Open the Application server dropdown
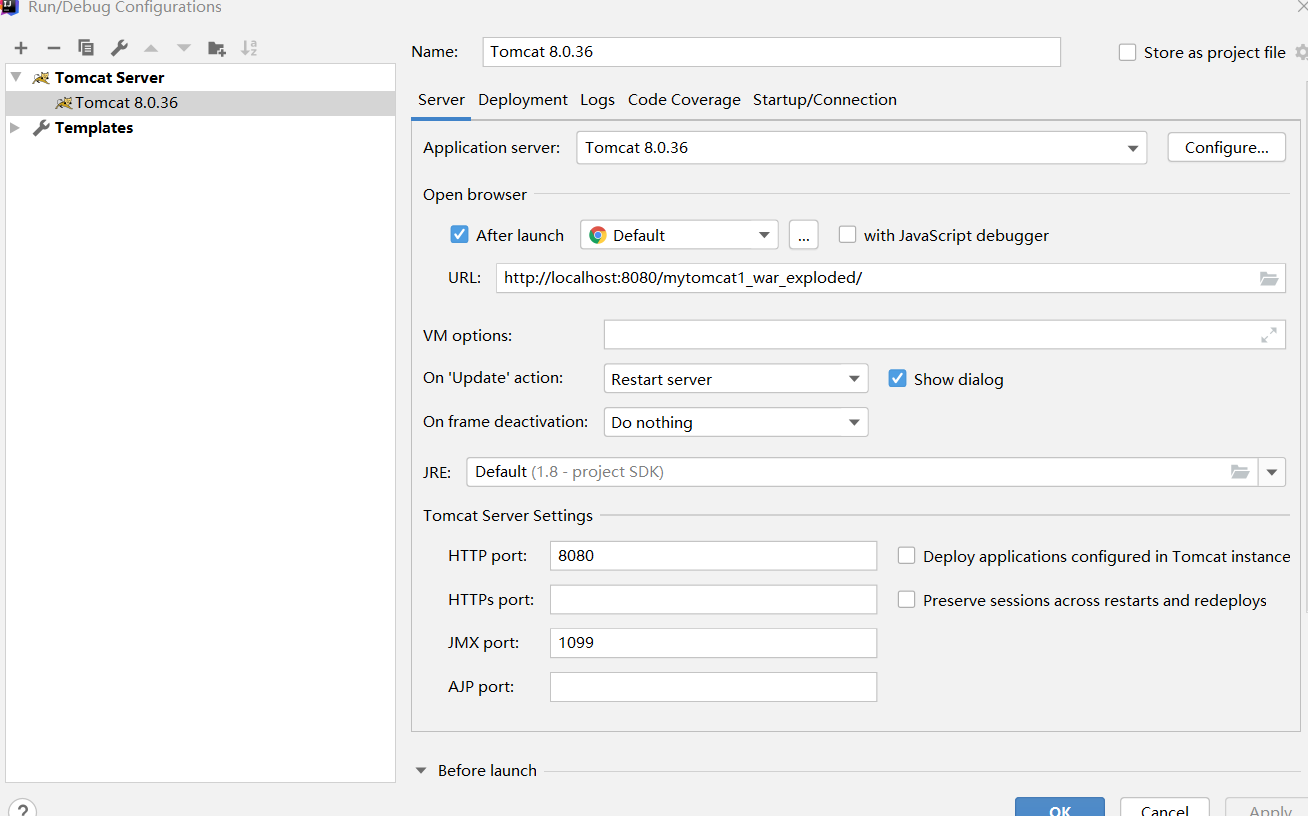 (x=861, y=148)
